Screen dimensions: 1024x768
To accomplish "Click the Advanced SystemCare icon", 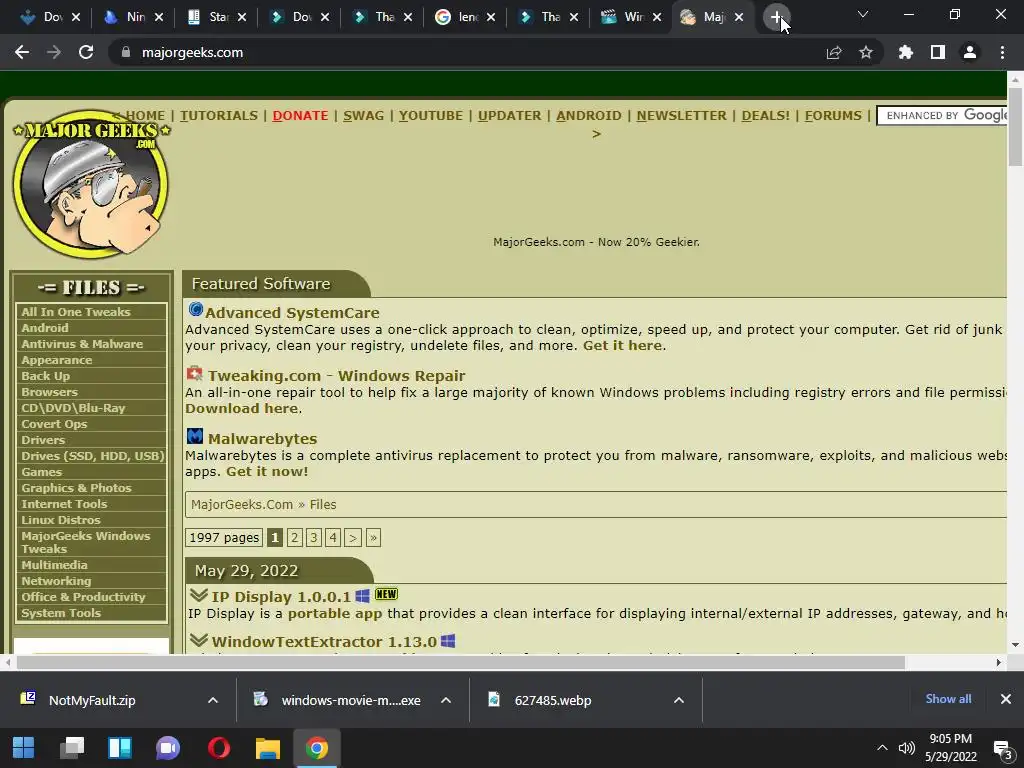I will (195, 309).
